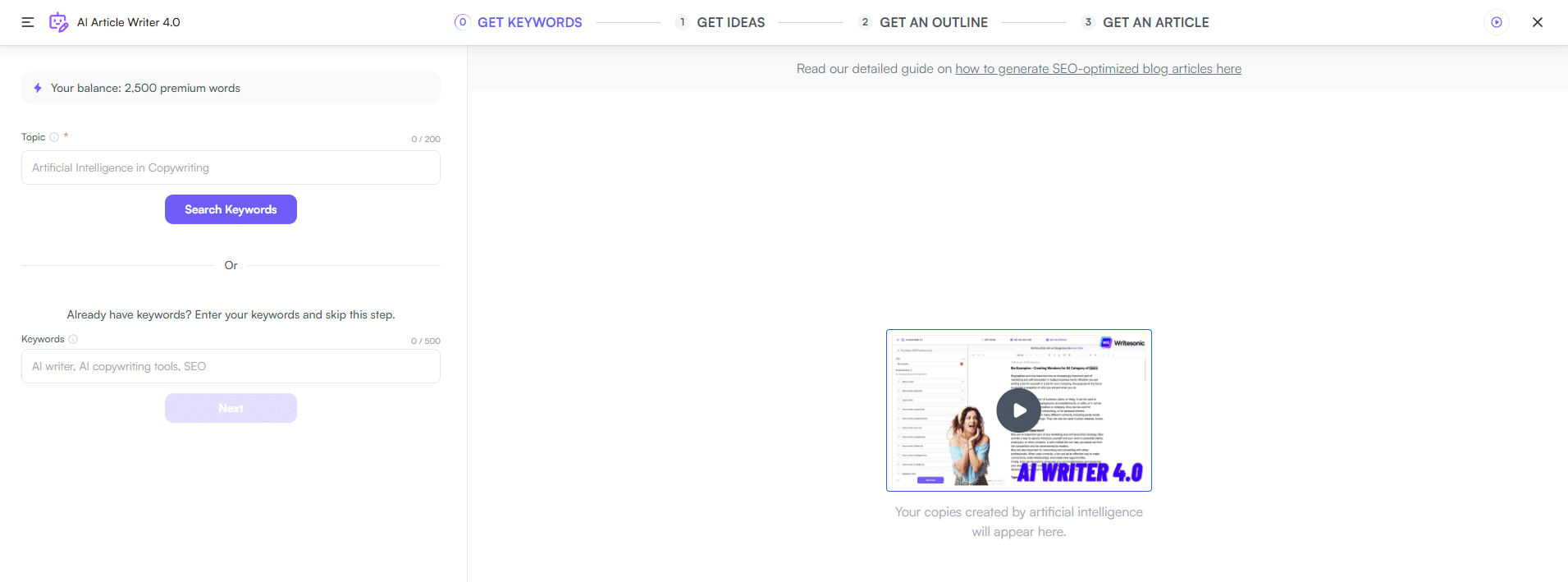Focus the Topic input field
Image resolution: width=1568 pixels, height=582 pixels.
coord(231,167)
